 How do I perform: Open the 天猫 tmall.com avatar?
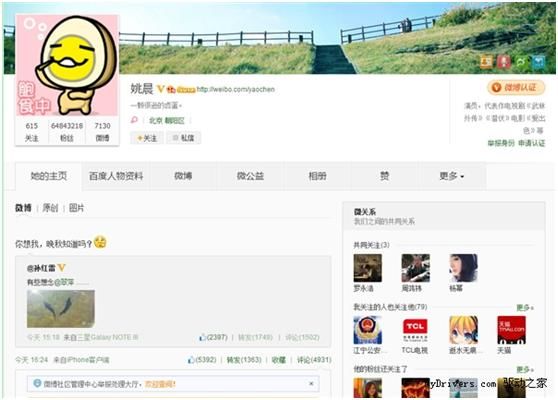point(511,330)
